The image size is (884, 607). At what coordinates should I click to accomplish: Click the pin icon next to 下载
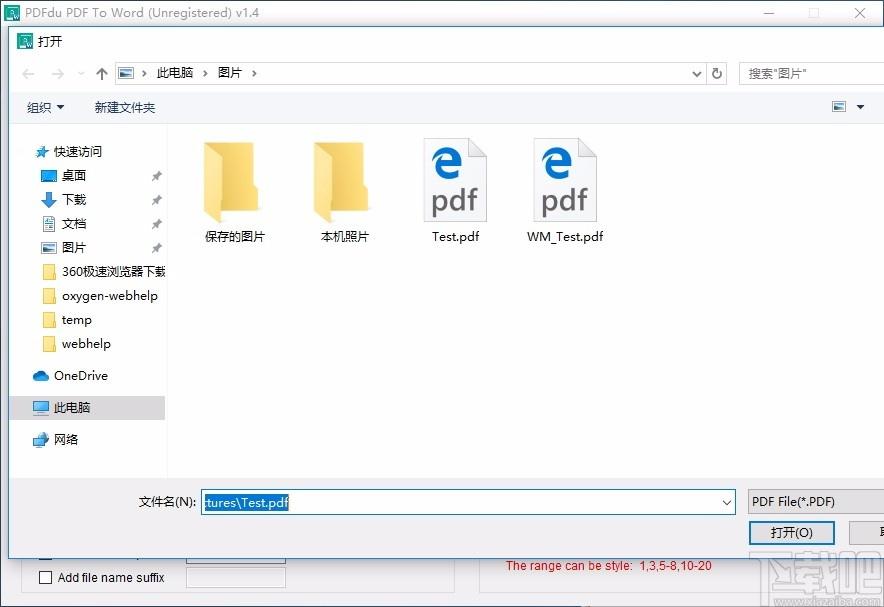point(157,200)
